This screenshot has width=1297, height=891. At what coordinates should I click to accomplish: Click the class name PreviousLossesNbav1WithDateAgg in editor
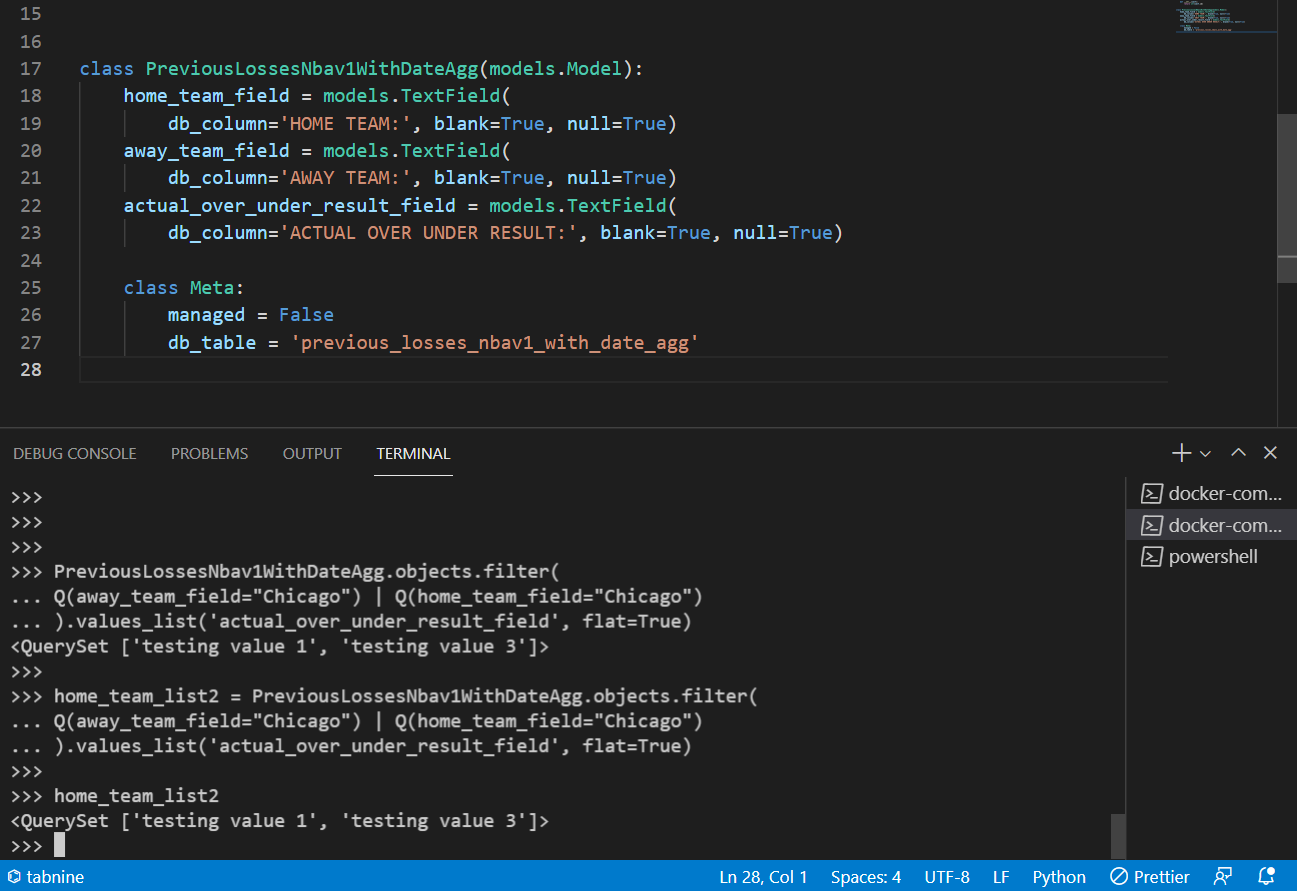pyautogui.click(x=312, y=69)
